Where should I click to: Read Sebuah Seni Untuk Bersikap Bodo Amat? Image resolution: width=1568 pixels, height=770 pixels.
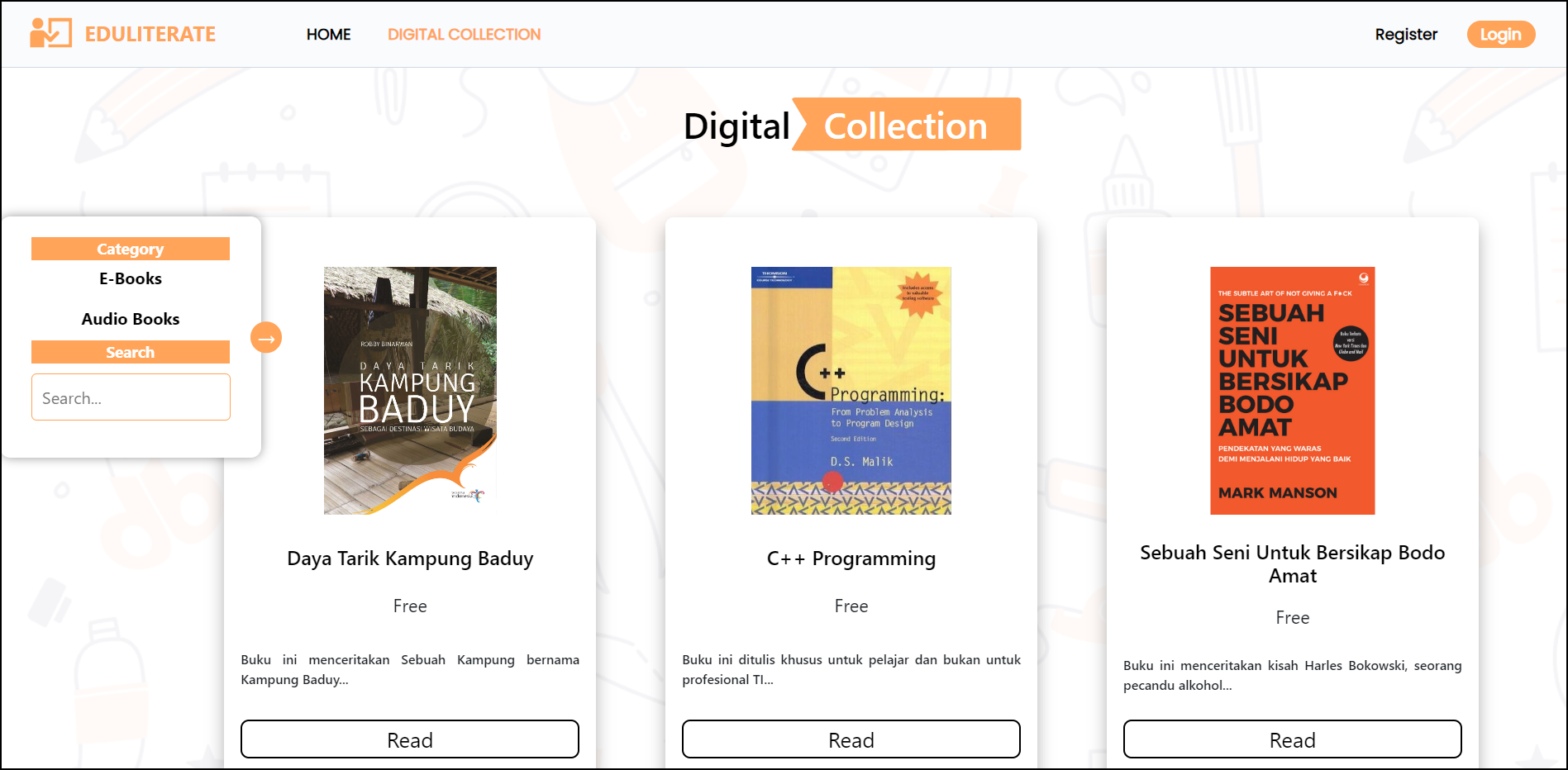tap(1293, 739)
